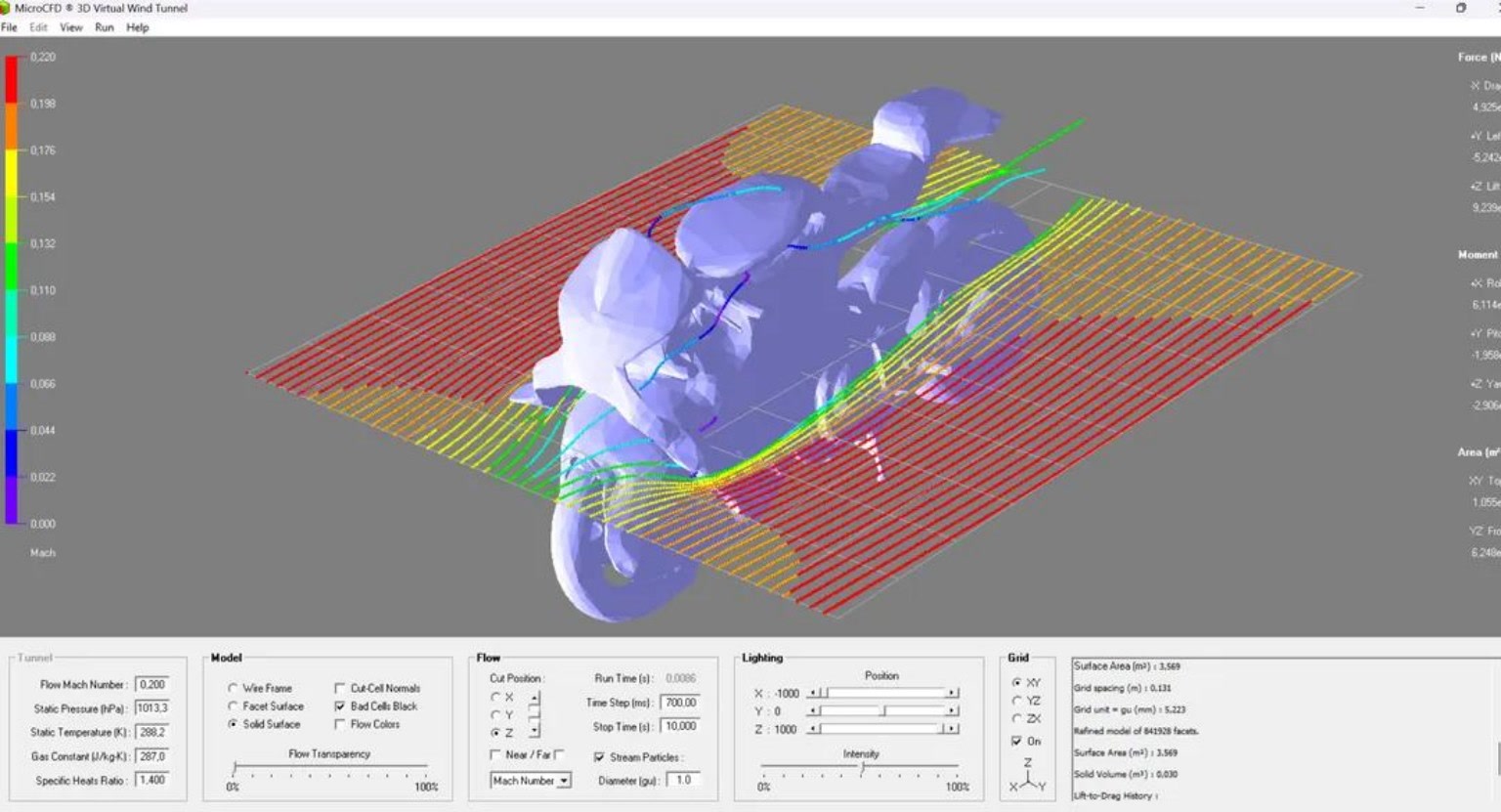The height and width of the screenshot is (812, 1501).
Task: Disable Stream Particles checkbox
Action: (599, 757)
